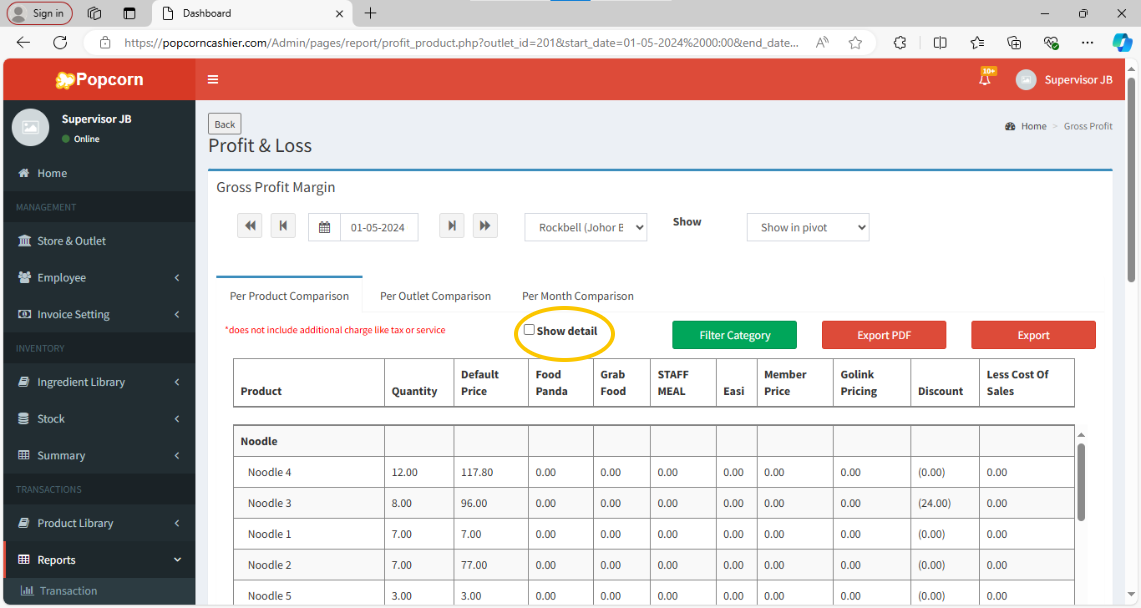Click the Export PDF button
The image size is (1141, 608).
tap(884, 335)
